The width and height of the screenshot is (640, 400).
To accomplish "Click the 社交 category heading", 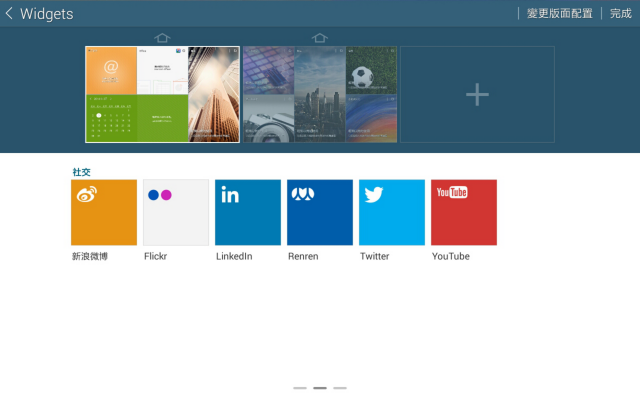I will 81,172.
